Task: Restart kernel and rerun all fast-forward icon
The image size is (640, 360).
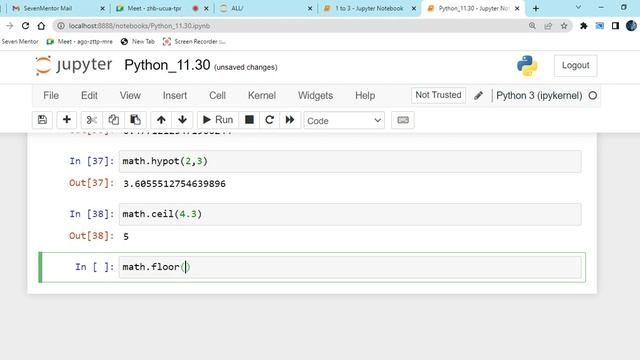Action: pyautogui.click(x=290, y=120)
